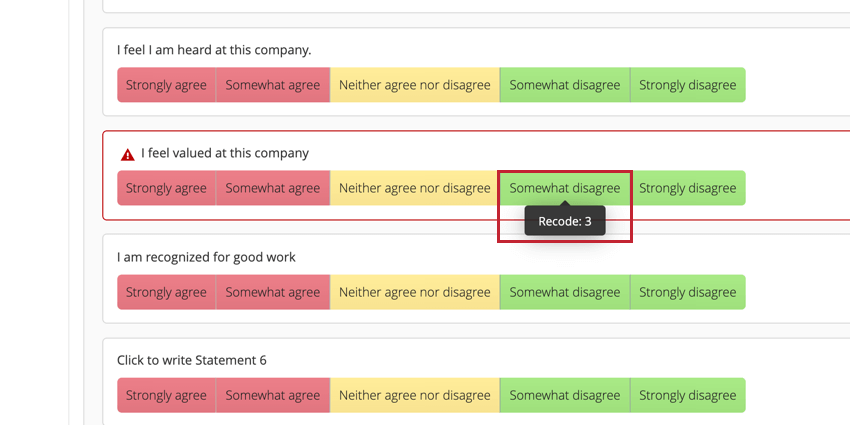Click 'I feel valued at this company' statement text
This screenshot has width=850, height=425.
pos(225,153)
